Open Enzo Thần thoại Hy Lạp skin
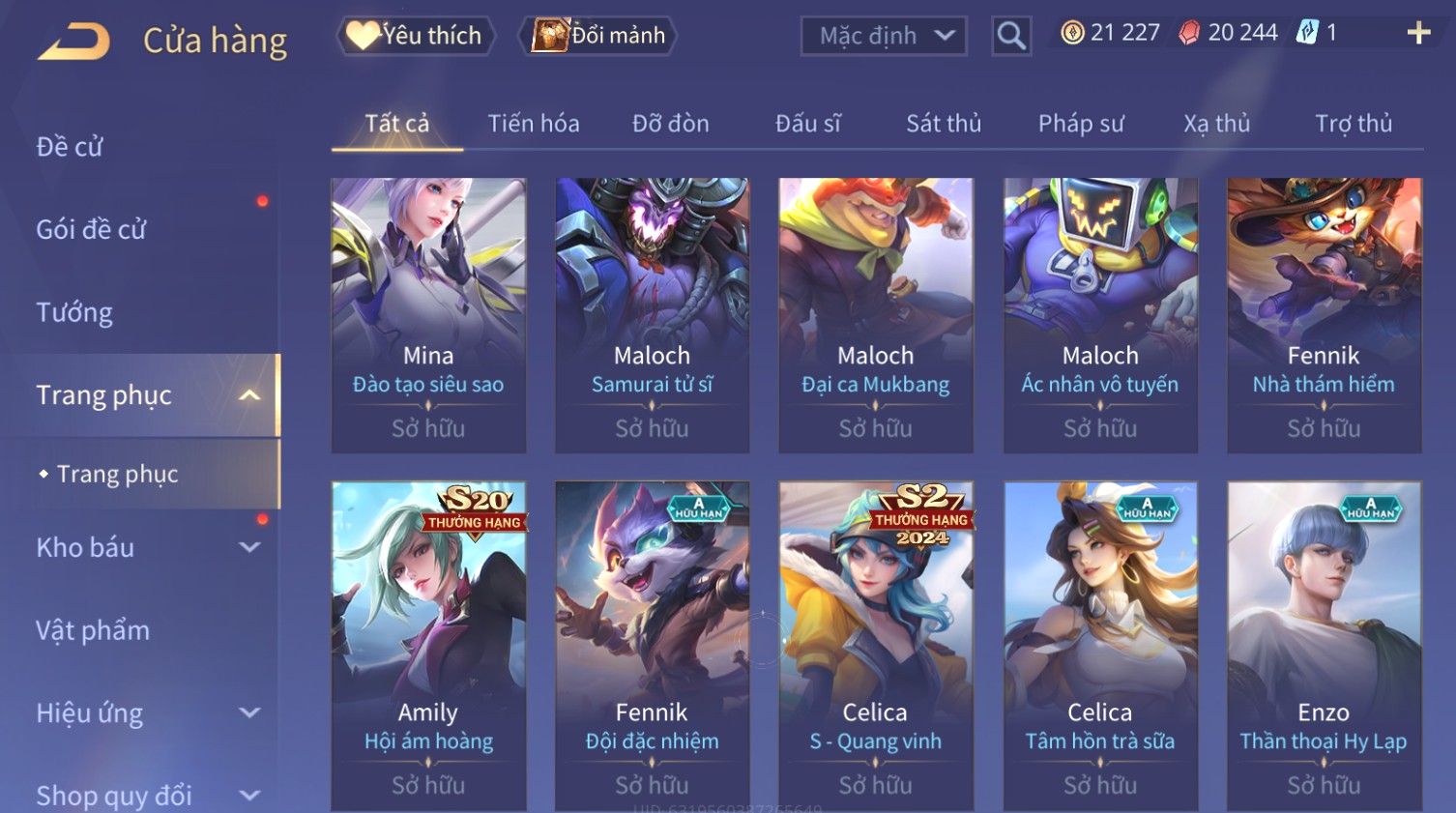1456x813 pixels. (1324, 646)
